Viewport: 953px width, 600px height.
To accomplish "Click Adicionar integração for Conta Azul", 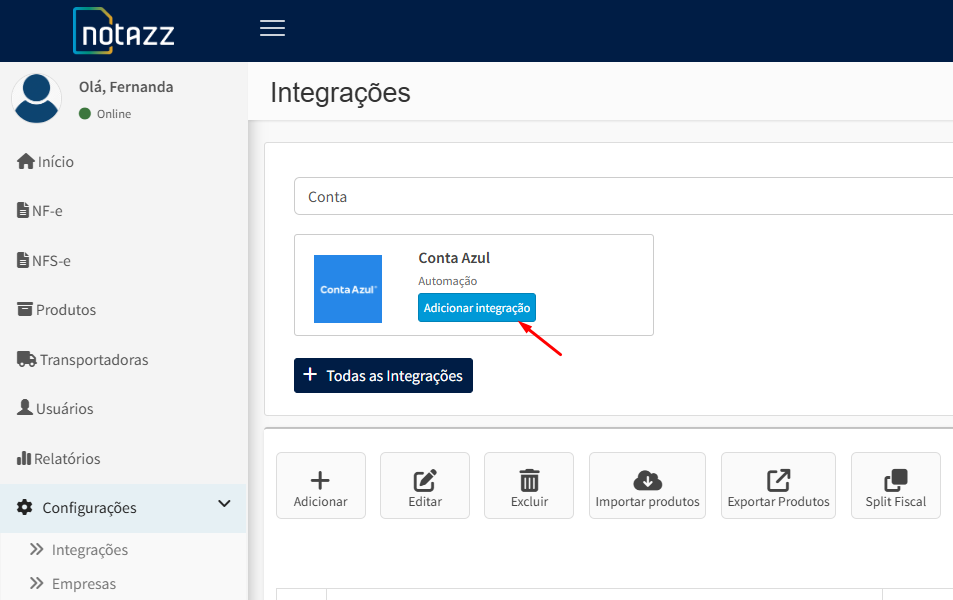I will point(476,308).
